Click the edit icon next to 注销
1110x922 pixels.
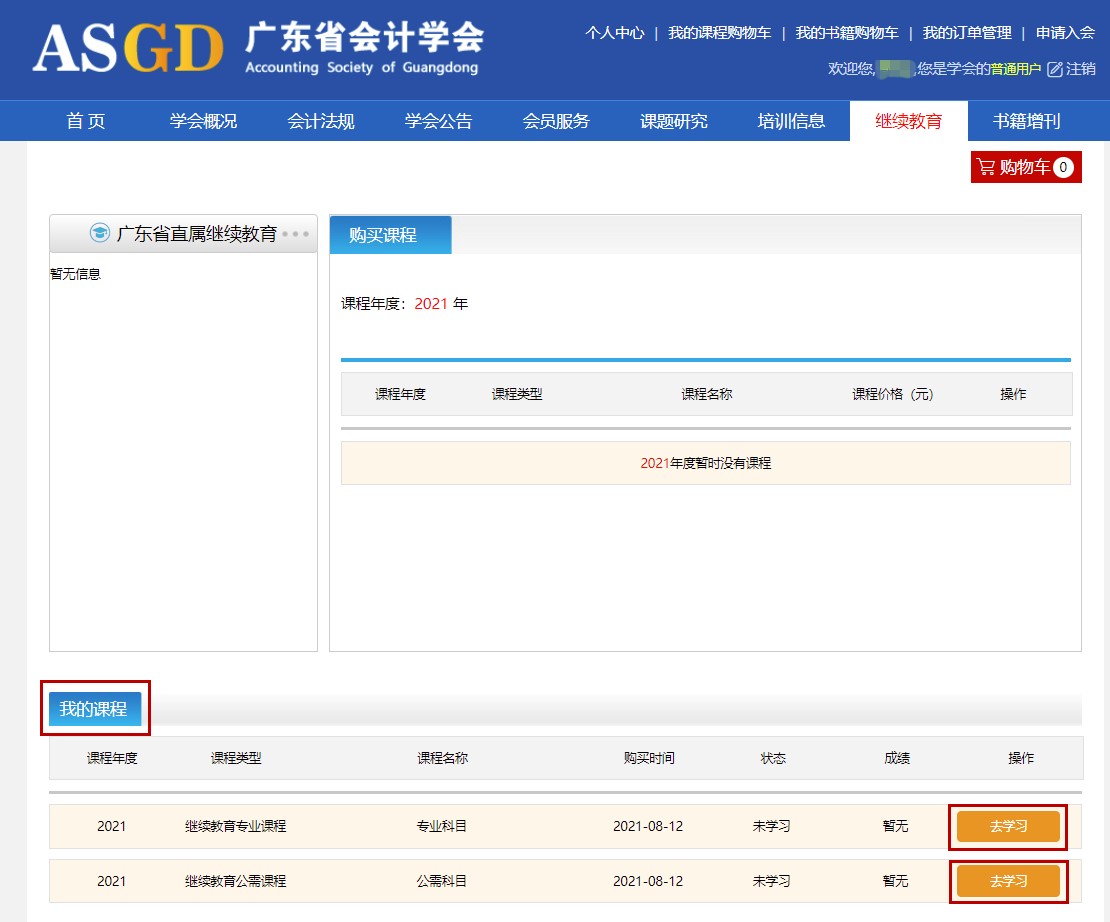pyautogui.click(x=1055, y=69)
